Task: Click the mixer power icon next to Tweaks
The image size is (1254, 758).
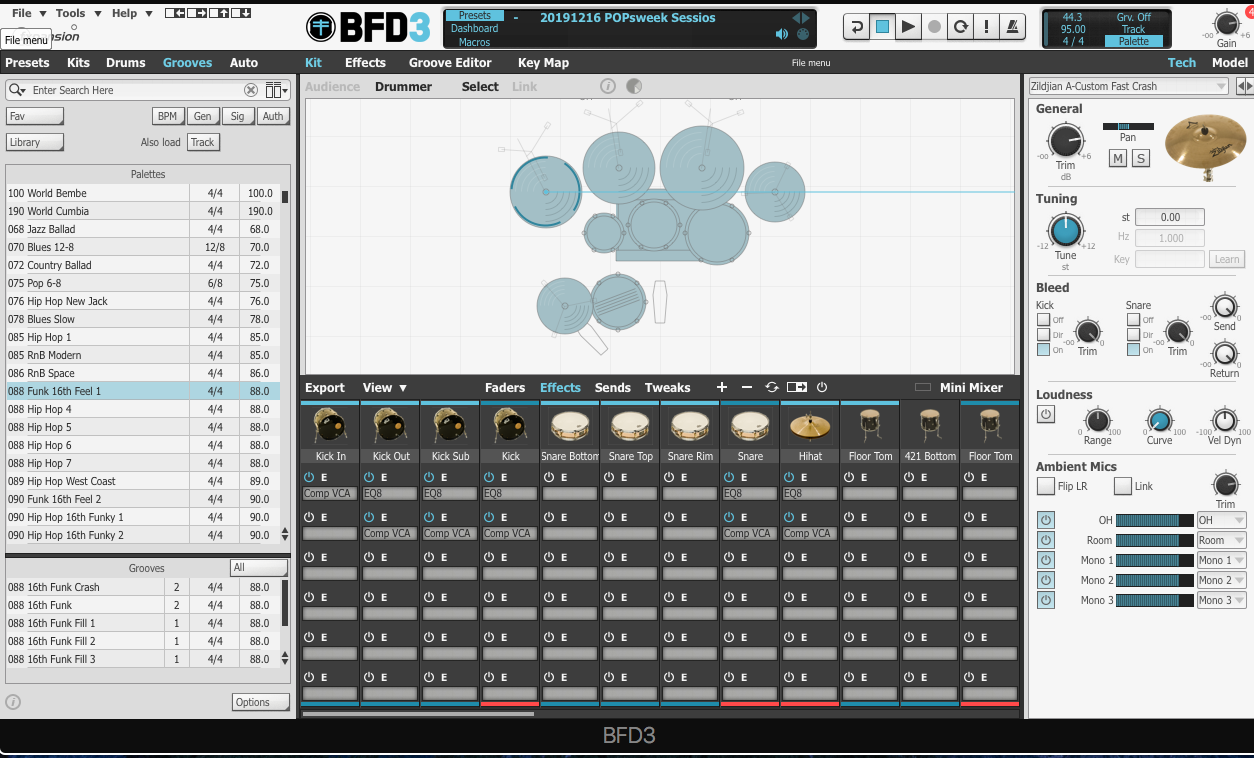Action: click(x=822, y=387)
